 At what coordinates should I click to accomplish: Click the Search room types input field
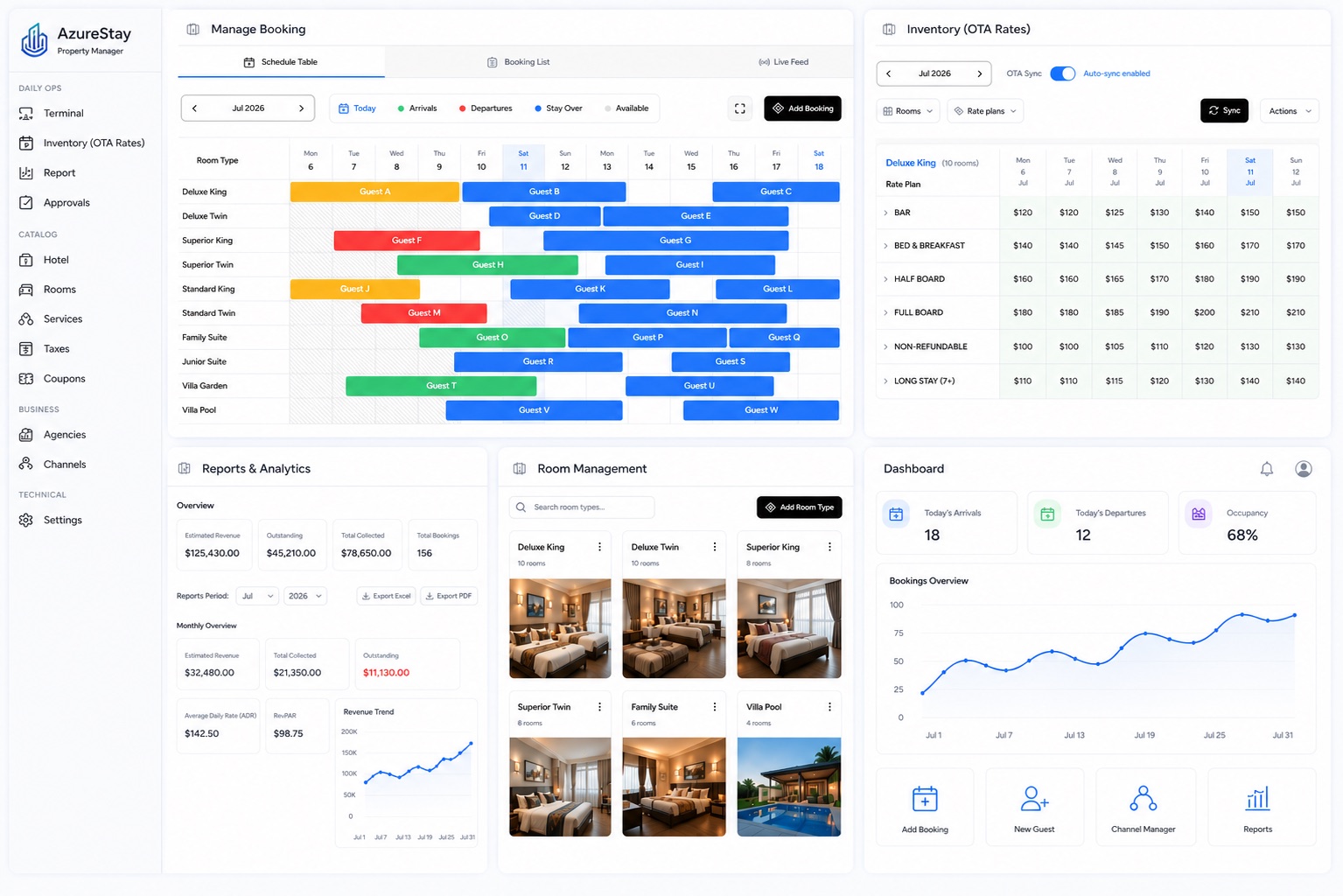click(582, 507)
